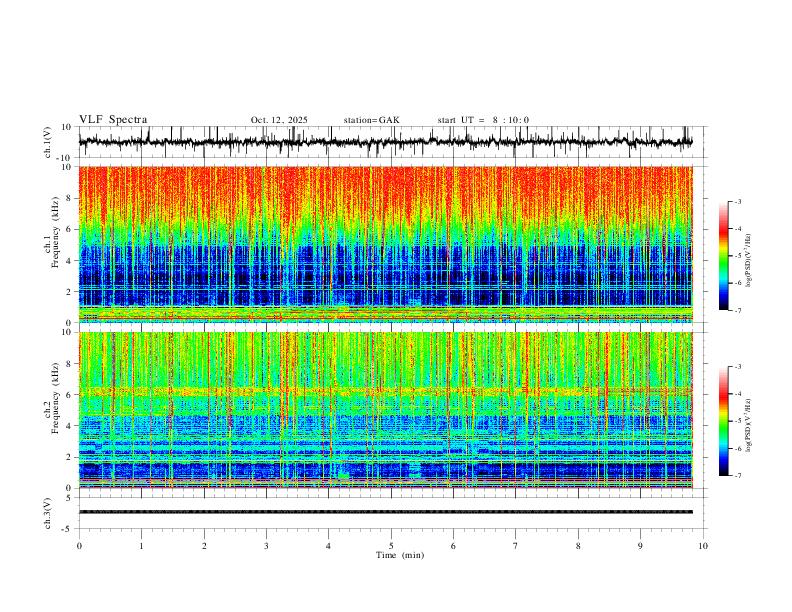Click the ch.2 colorbar log(PSD) label
The height and width of the screenshot is (612, 792).
click(749, 425)
